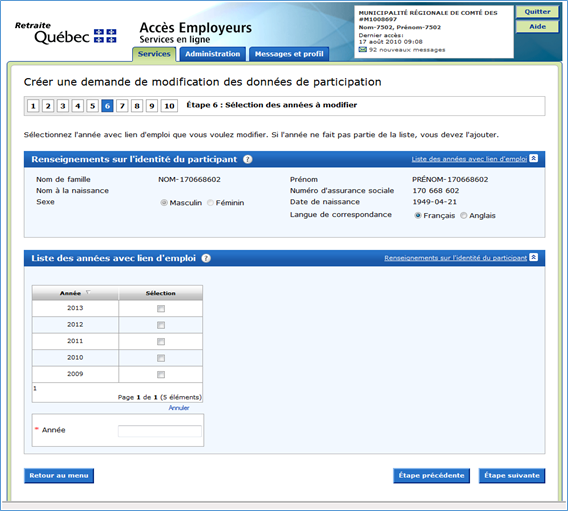568x511 pixels.
Task: Check the selection box for 2010
Action: [161, 358]
